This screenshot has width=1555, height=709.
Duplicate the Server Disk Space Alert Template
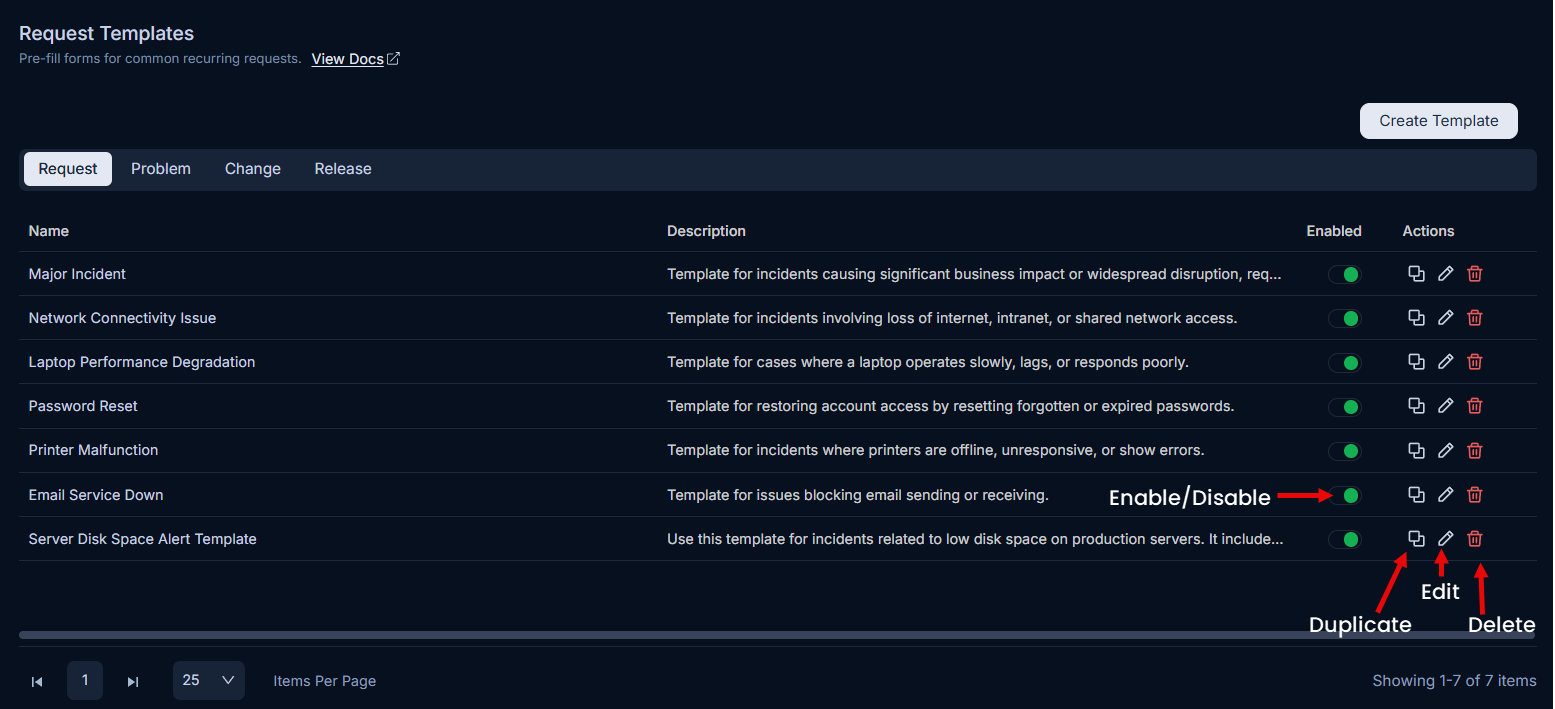tap(1416, 539)
